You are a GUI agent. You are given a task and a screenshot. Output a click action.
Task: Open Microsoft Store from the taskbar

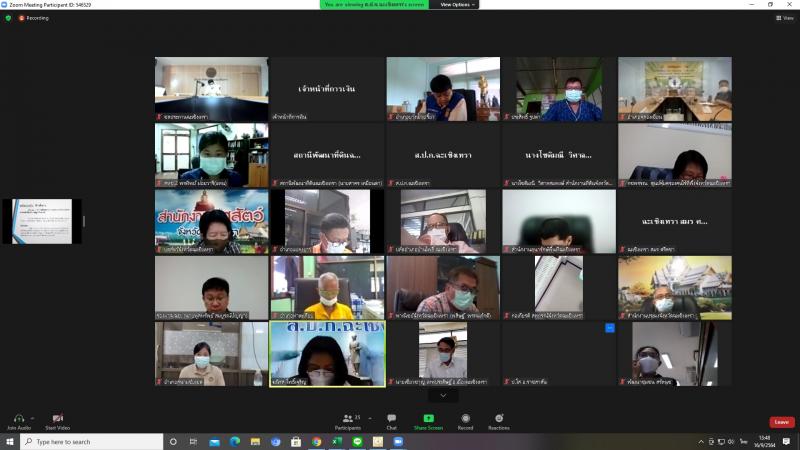(296, 441)
